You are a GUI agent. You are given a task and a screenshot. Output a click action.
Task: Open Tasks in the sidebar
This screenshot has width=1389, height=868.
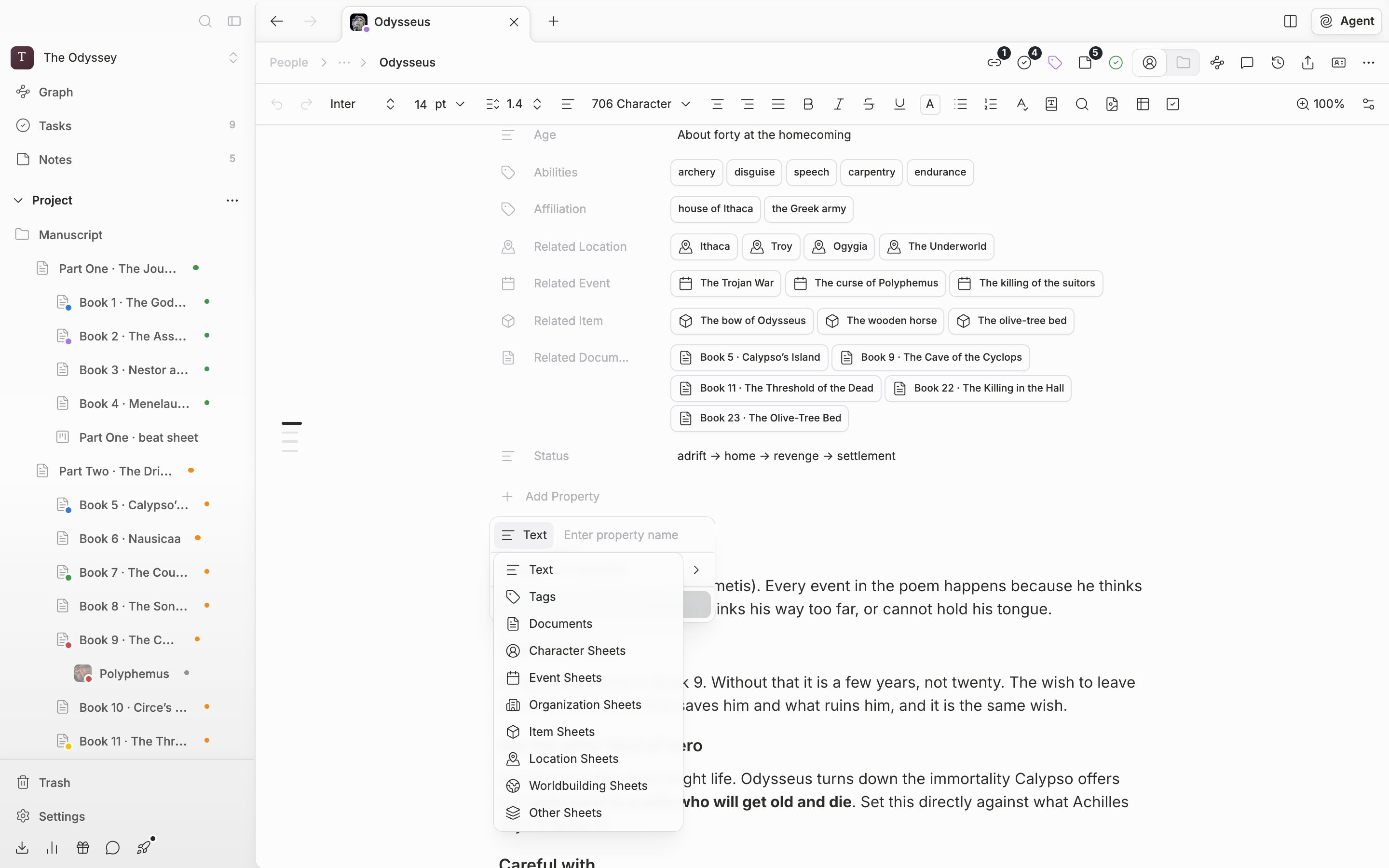click(x=126, y=126)
